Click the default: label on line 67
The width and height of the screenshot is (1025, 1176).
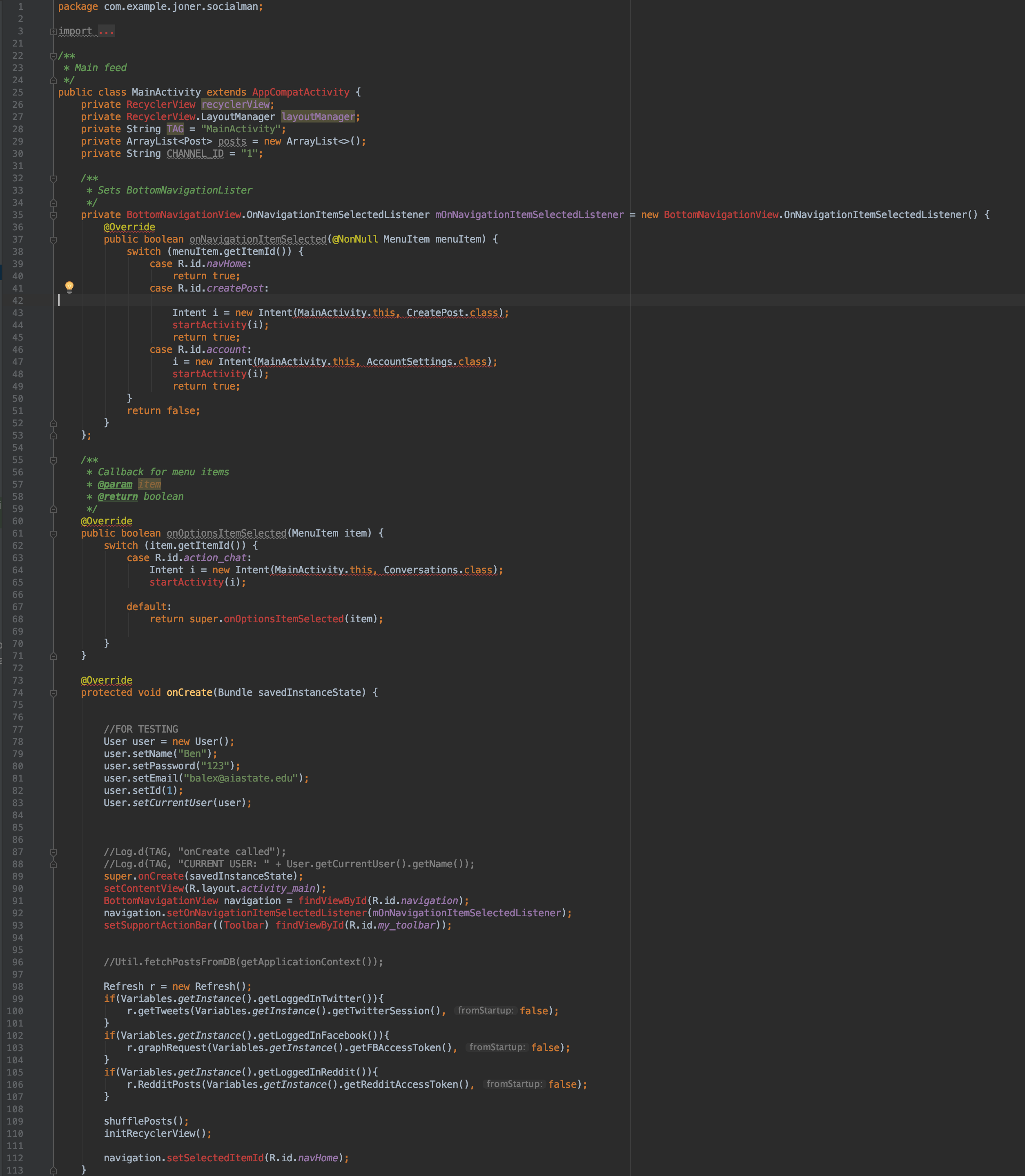coord(149,607)
